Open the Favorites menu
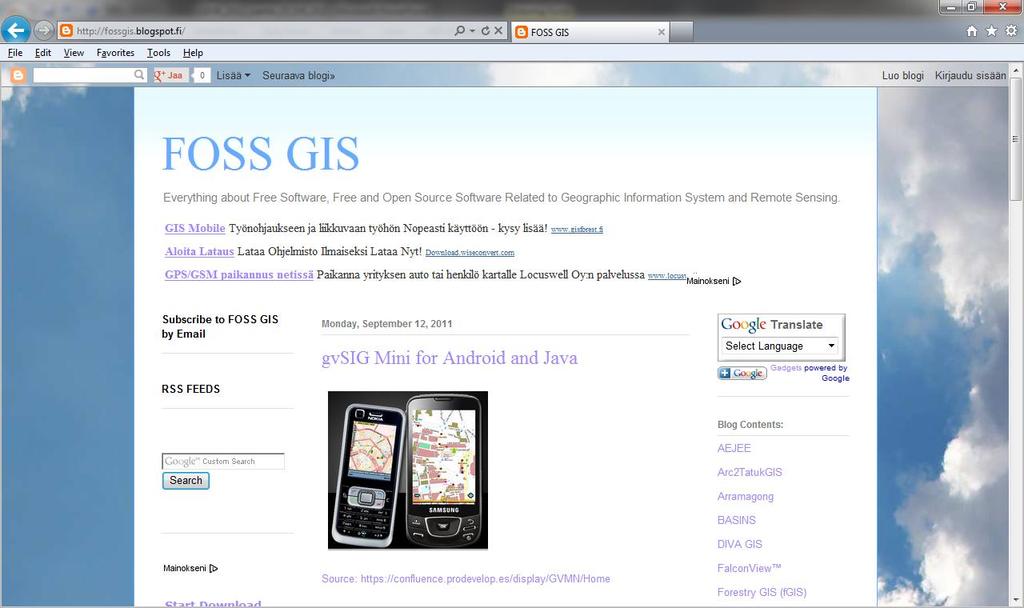1024x608 pixels. 115,53
